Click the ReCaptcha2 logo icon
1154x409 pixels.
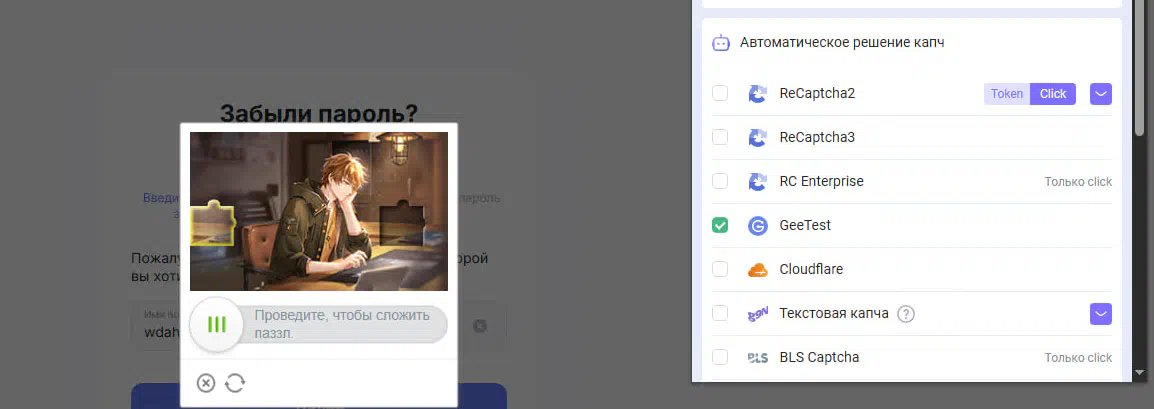click(x=757, y=93)
